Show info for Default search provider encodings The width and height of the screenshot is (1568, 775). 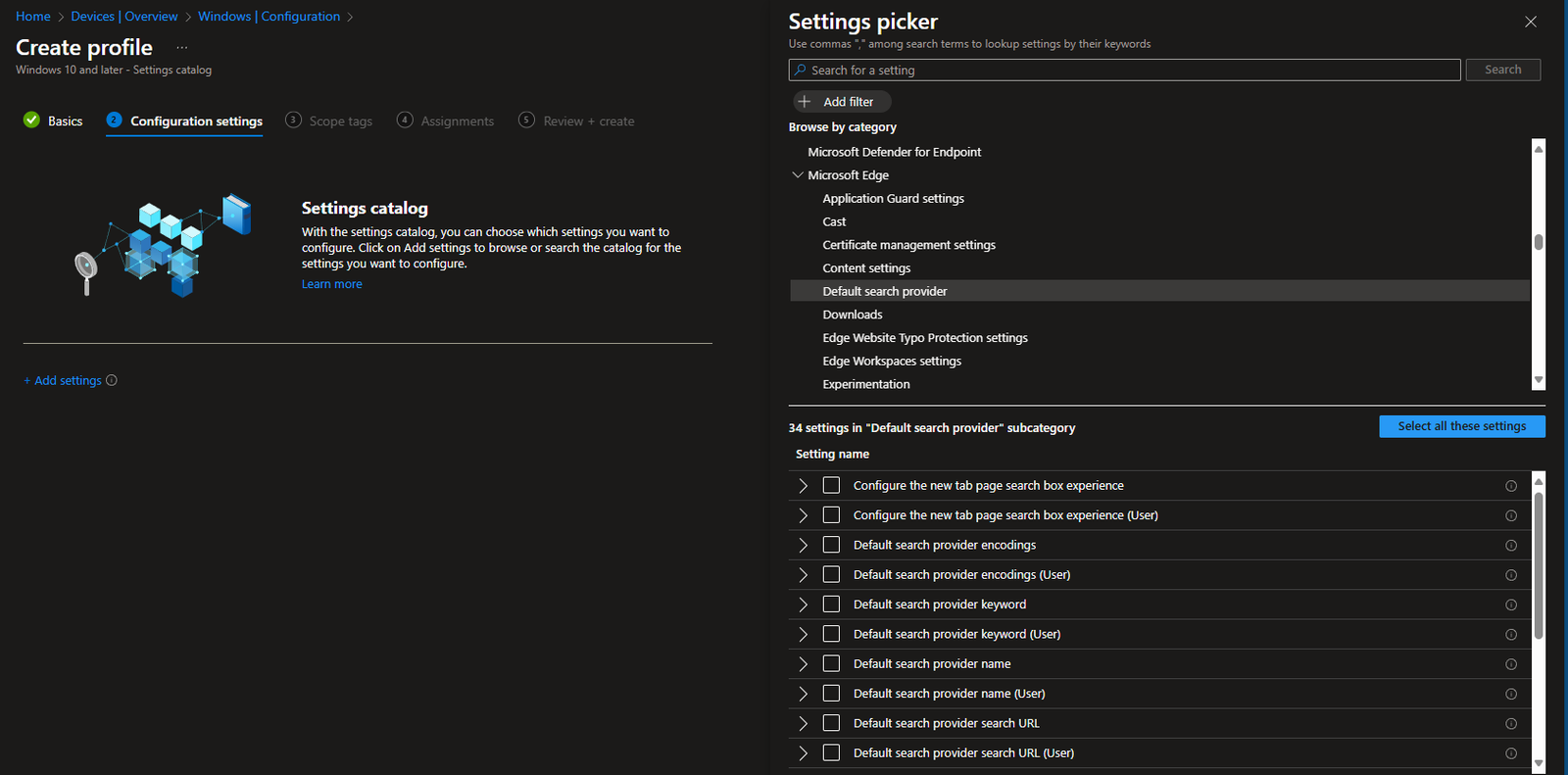(1511, 546)
